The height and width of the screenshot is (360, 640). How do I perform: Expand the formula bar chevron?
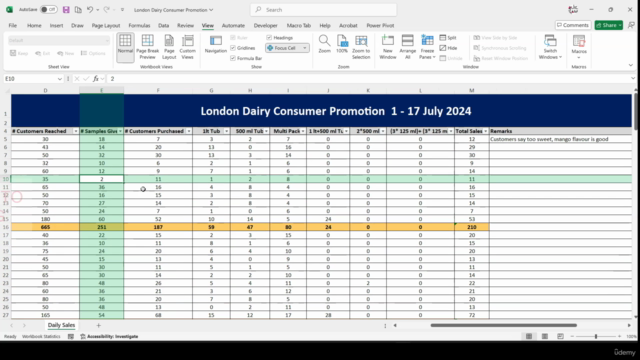pos(633,78)
